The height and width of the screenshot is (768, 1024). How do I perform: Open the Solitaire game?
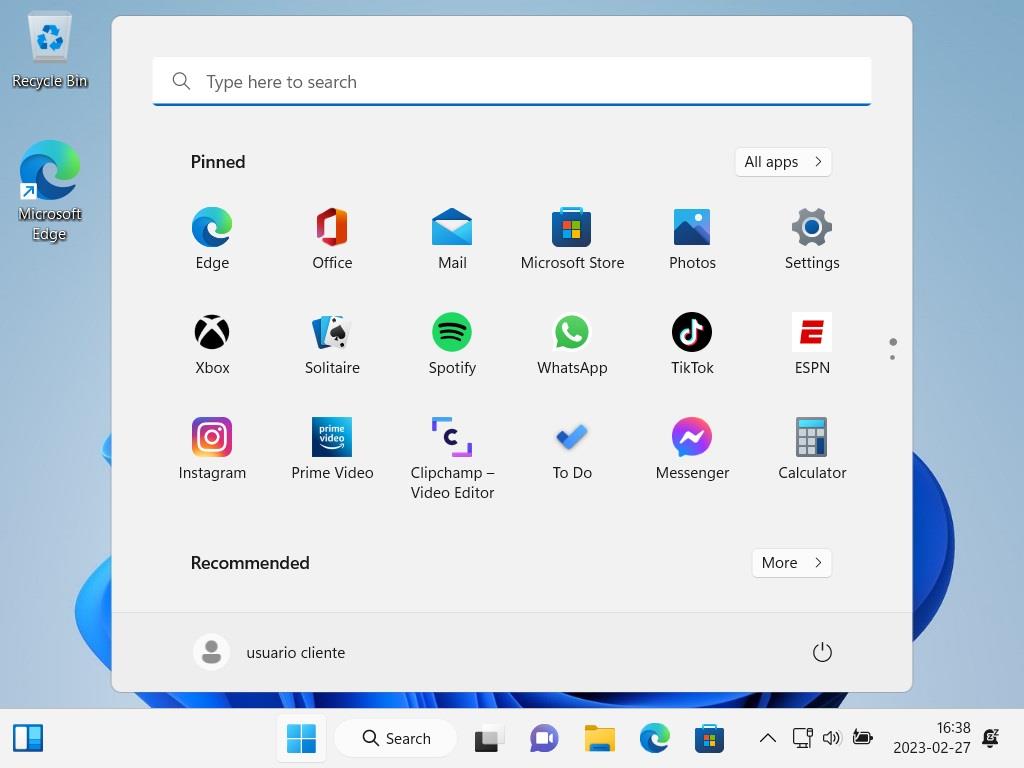[332, 333]
